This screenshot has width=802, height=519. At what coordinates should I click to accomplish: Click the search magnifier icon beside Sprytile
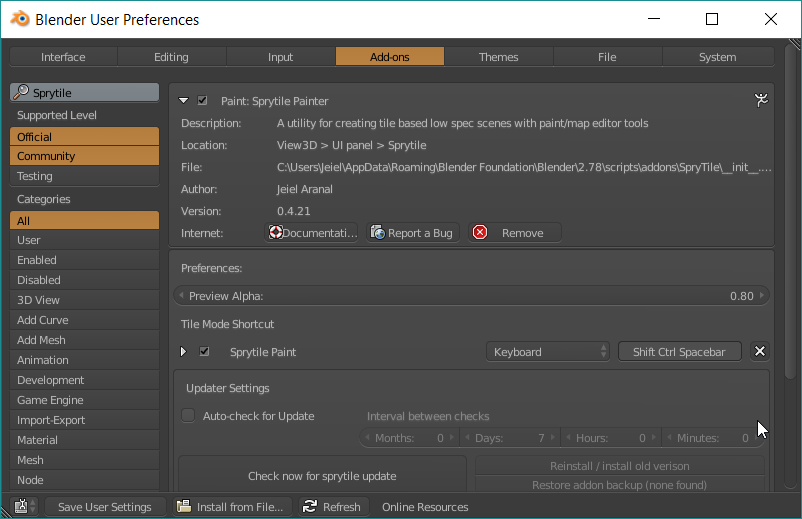click(21, 92)
